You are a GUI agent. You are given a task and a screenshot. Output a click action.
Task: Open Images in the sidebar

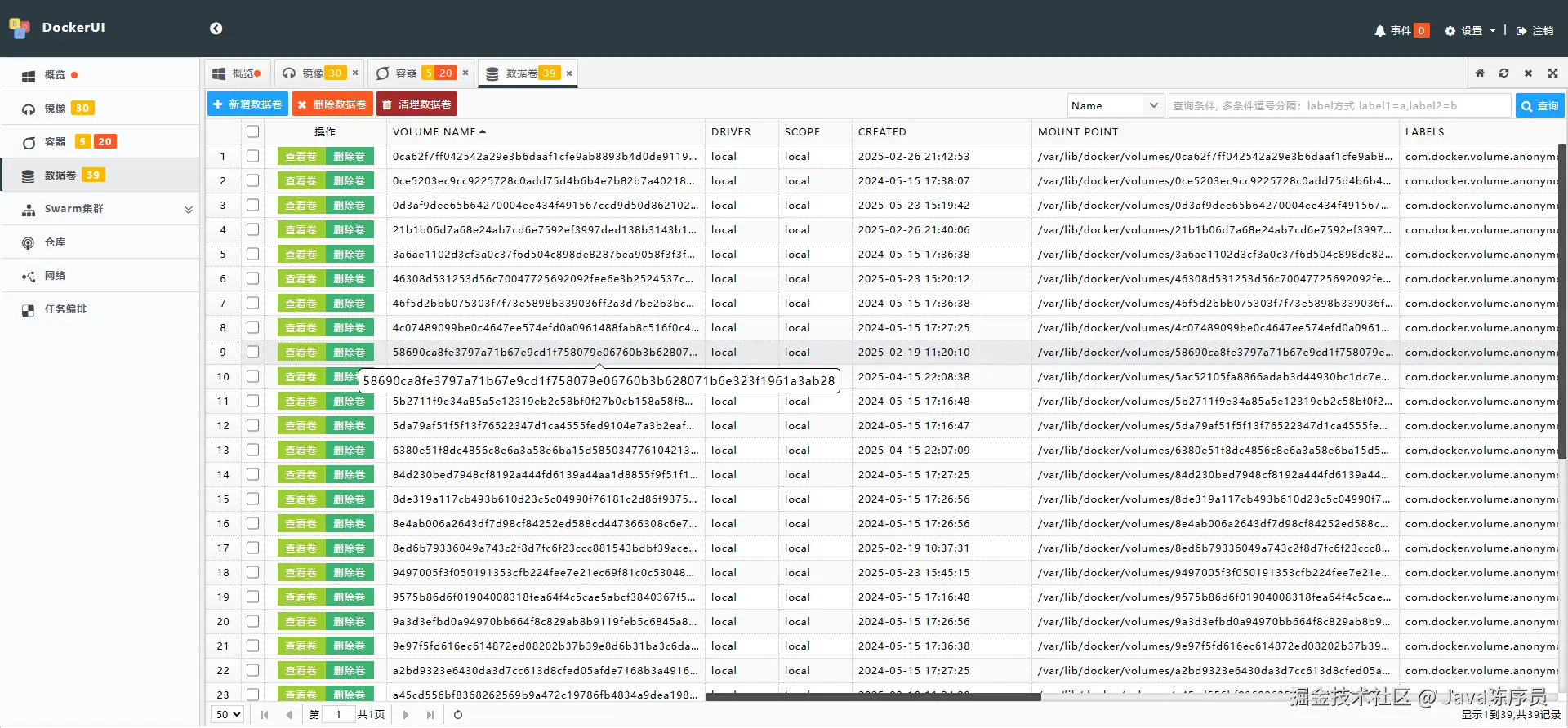[x=100, y=109]
